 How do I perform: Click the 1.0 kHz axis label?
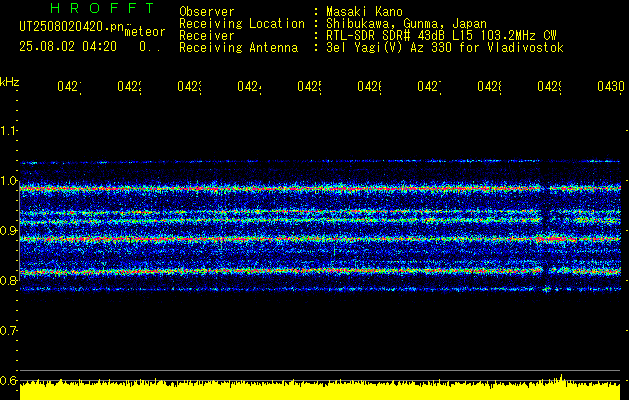[8, 181]
